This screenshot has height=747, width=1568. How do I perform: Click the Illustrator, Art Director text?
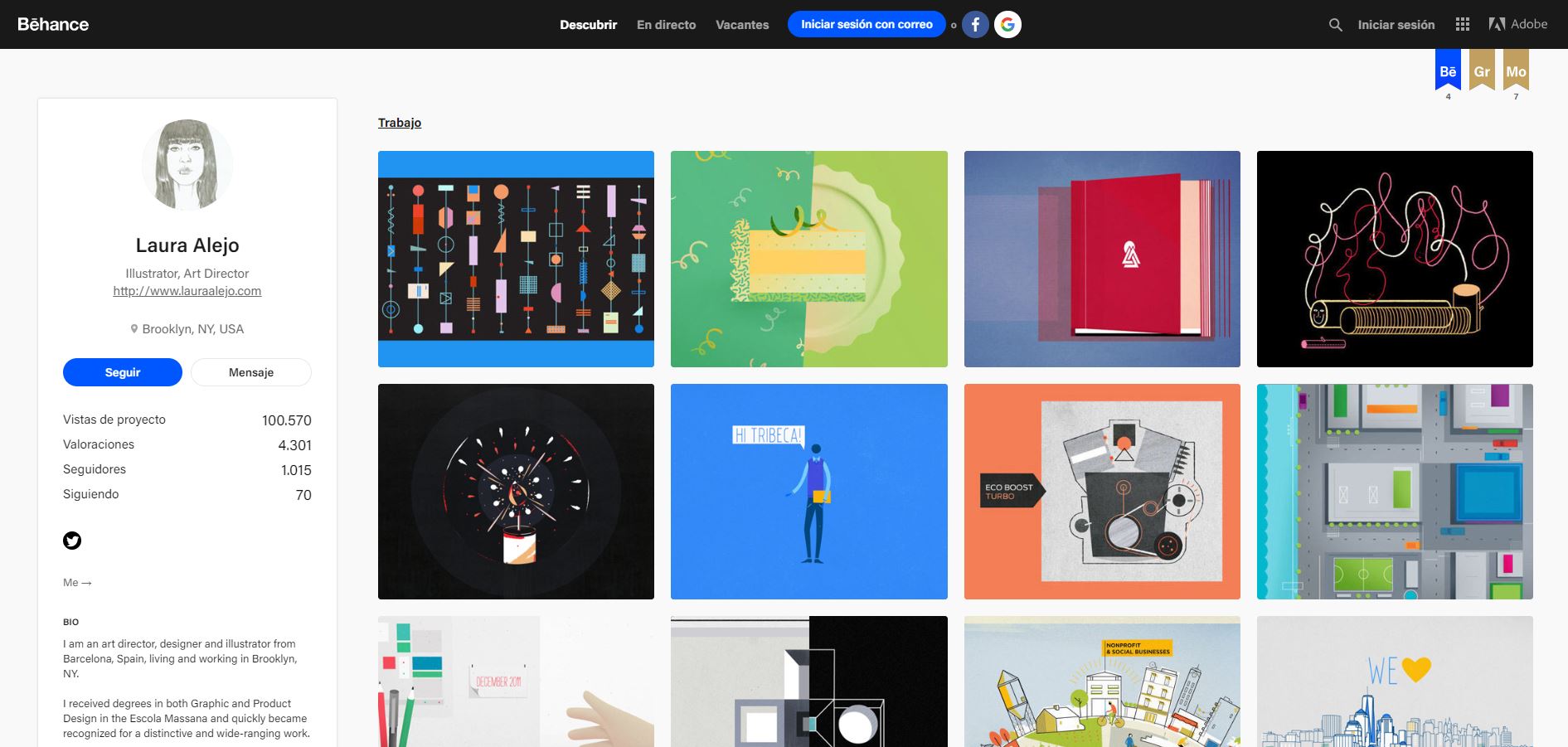click(187, 274)
